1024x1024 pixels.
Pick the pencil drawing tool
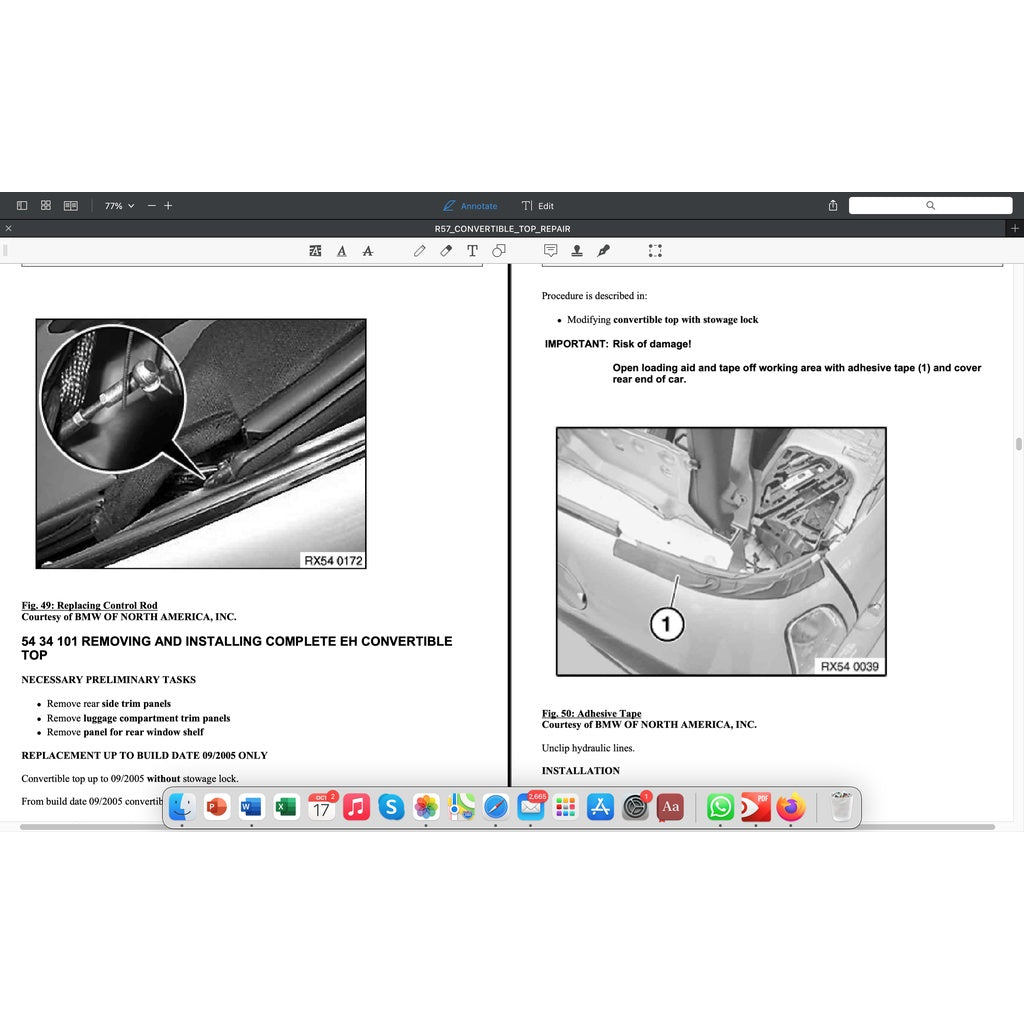pos(419,251)
